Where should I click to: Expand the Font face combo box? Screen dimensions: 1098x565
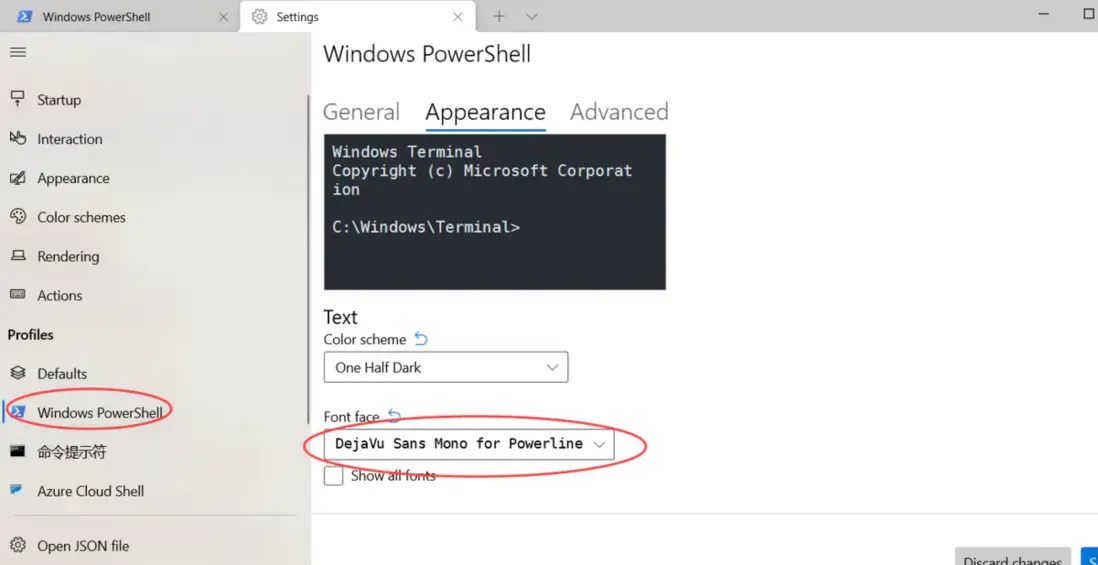pyautogui.click(x=469, y=444)
